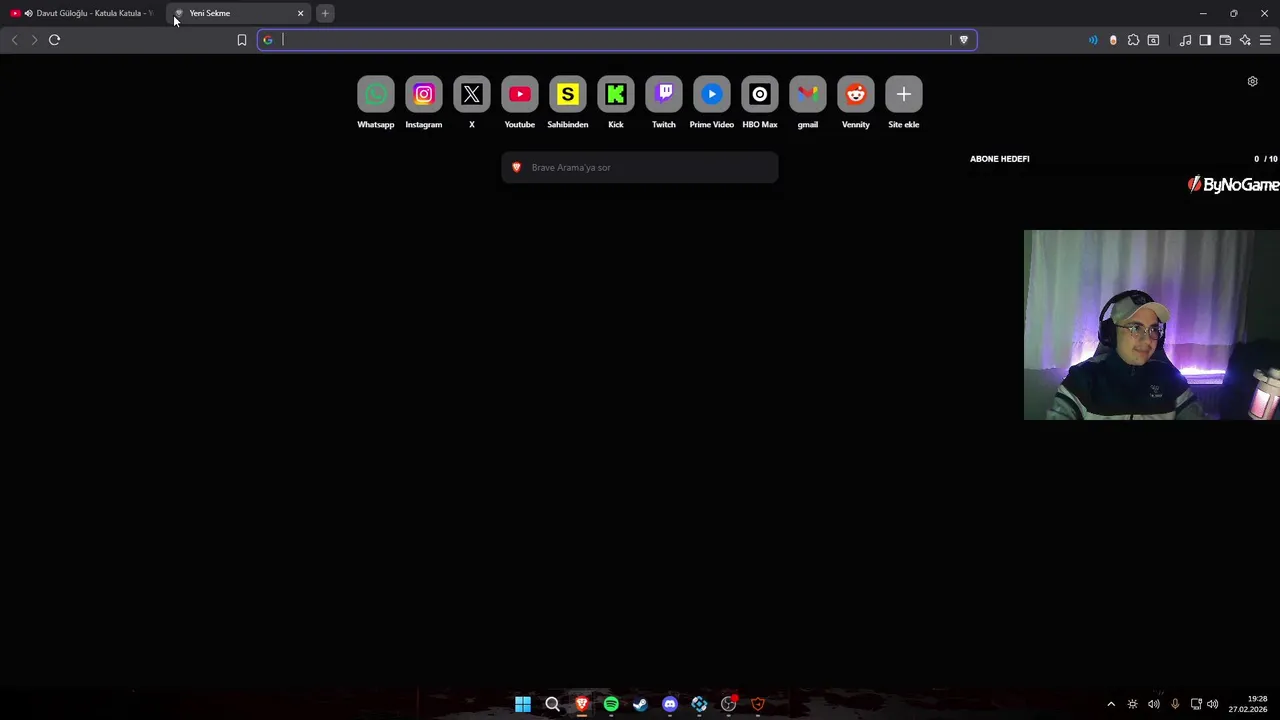Open Steam from the taskbar
This screenshot has width=1280, height=720.
[x=640, y=704]
